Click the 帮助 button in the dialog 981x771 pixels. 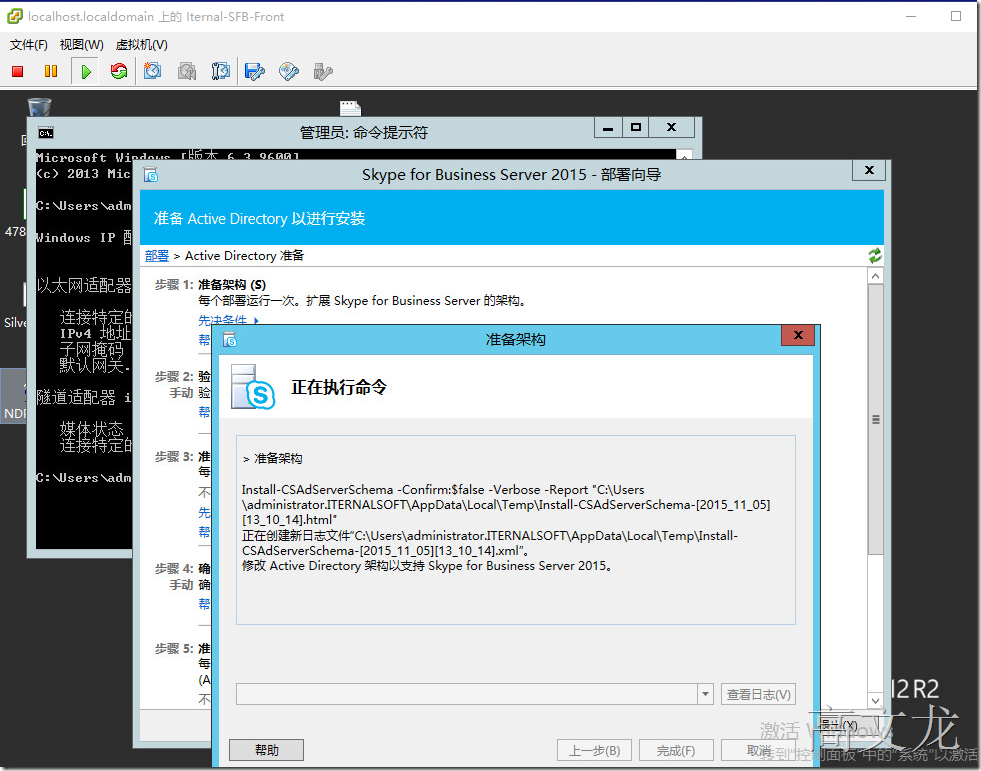pyautogui.click(x=267, y=750)
